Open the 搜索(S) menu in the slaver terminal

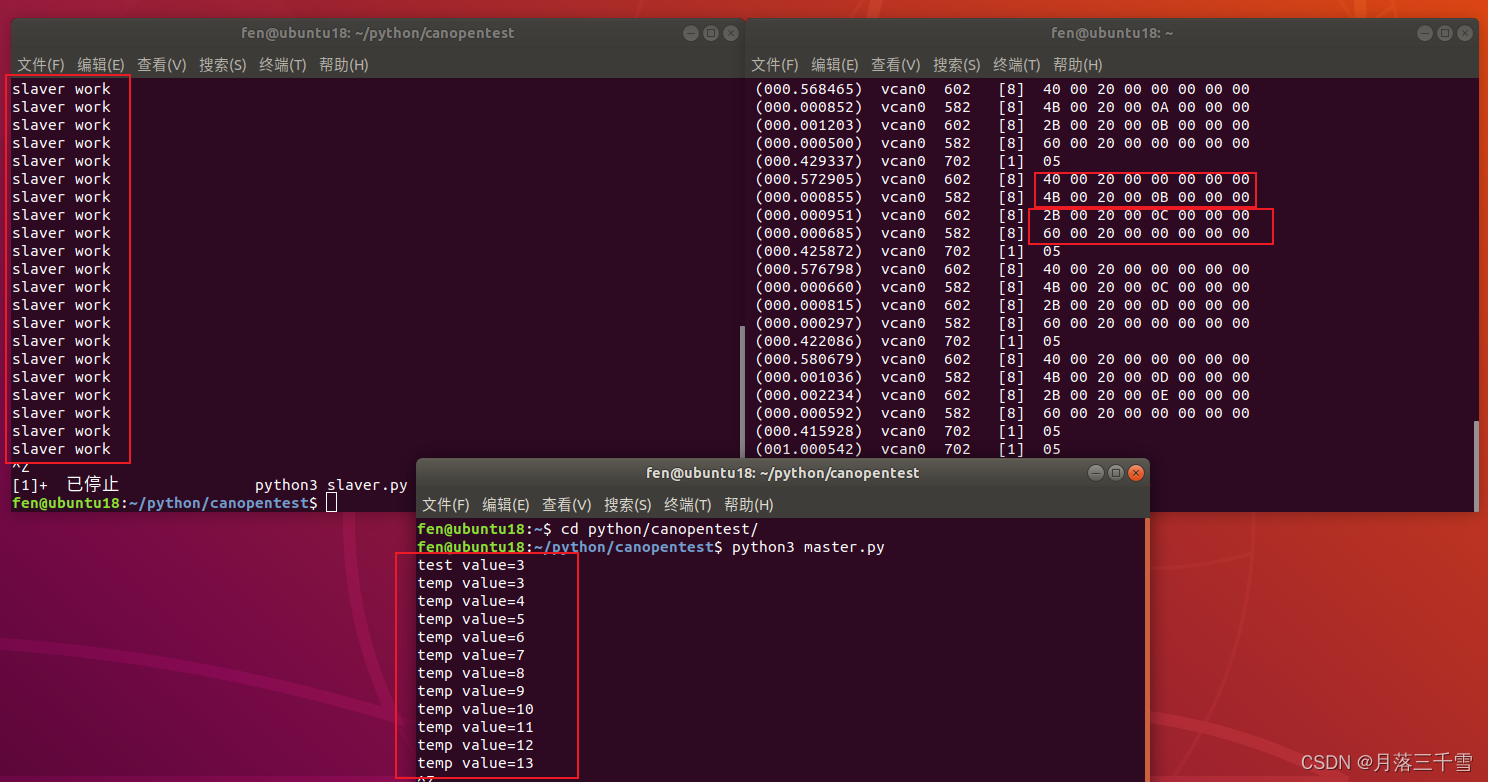(x=222, y=64)
